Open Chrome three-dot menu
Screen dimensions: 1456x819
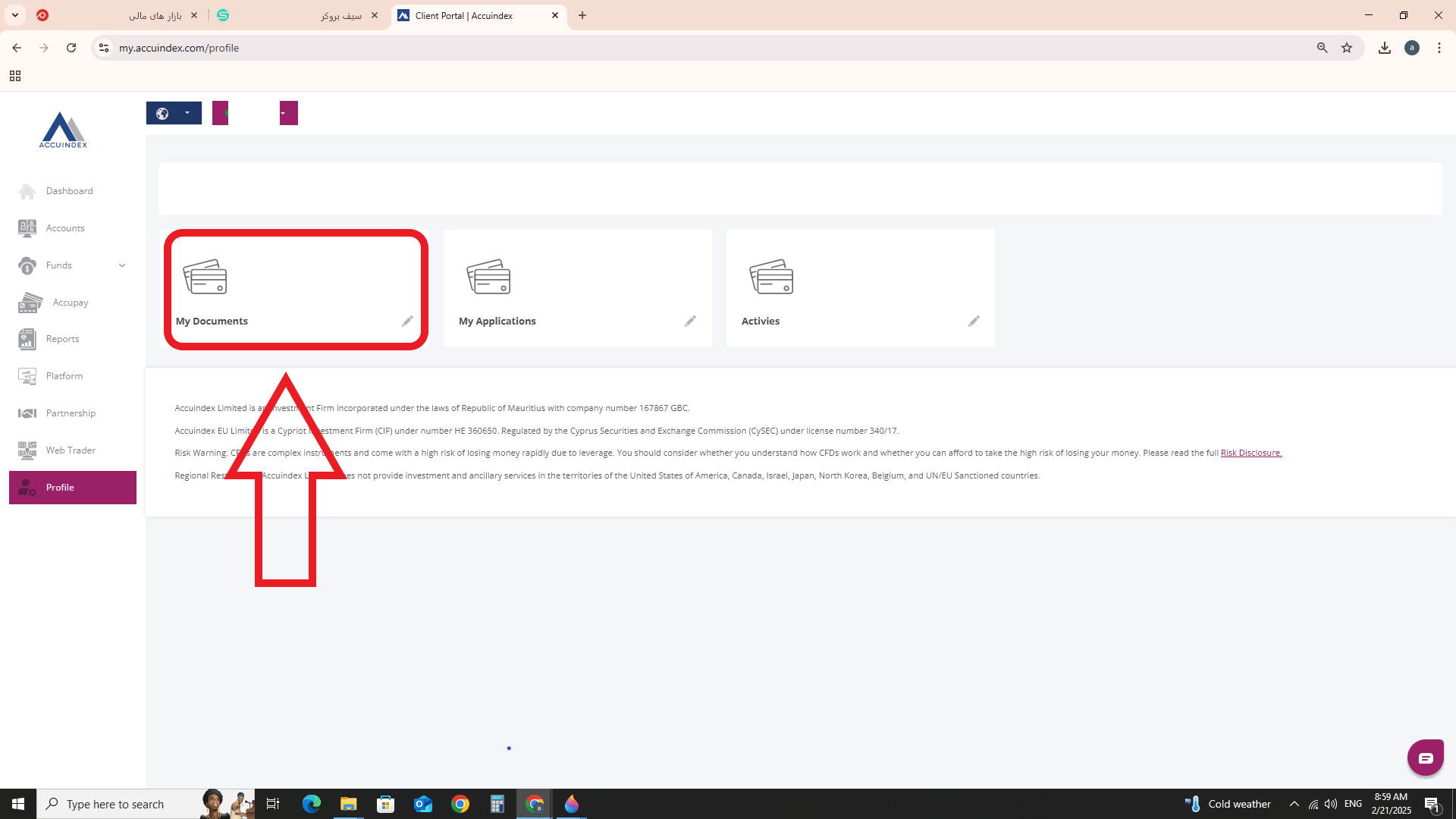[1439, 48]
